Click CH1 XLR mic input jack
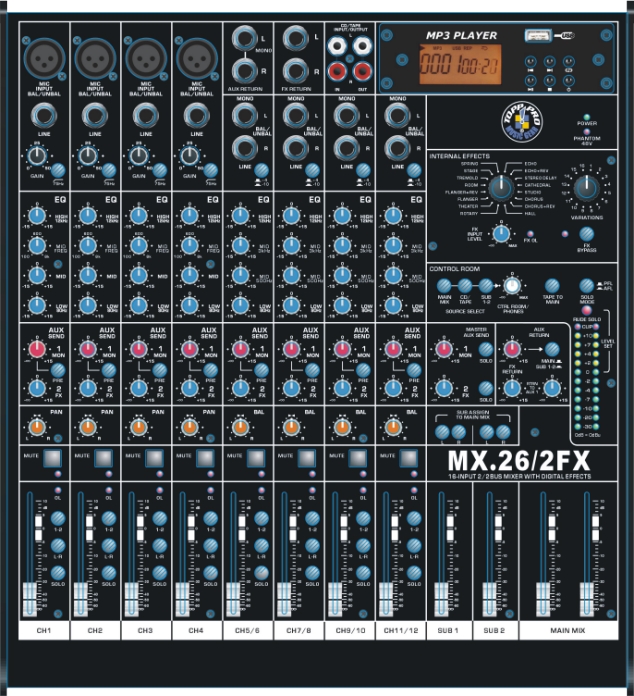This screenshot has width=634, height=696. (44, 58)
